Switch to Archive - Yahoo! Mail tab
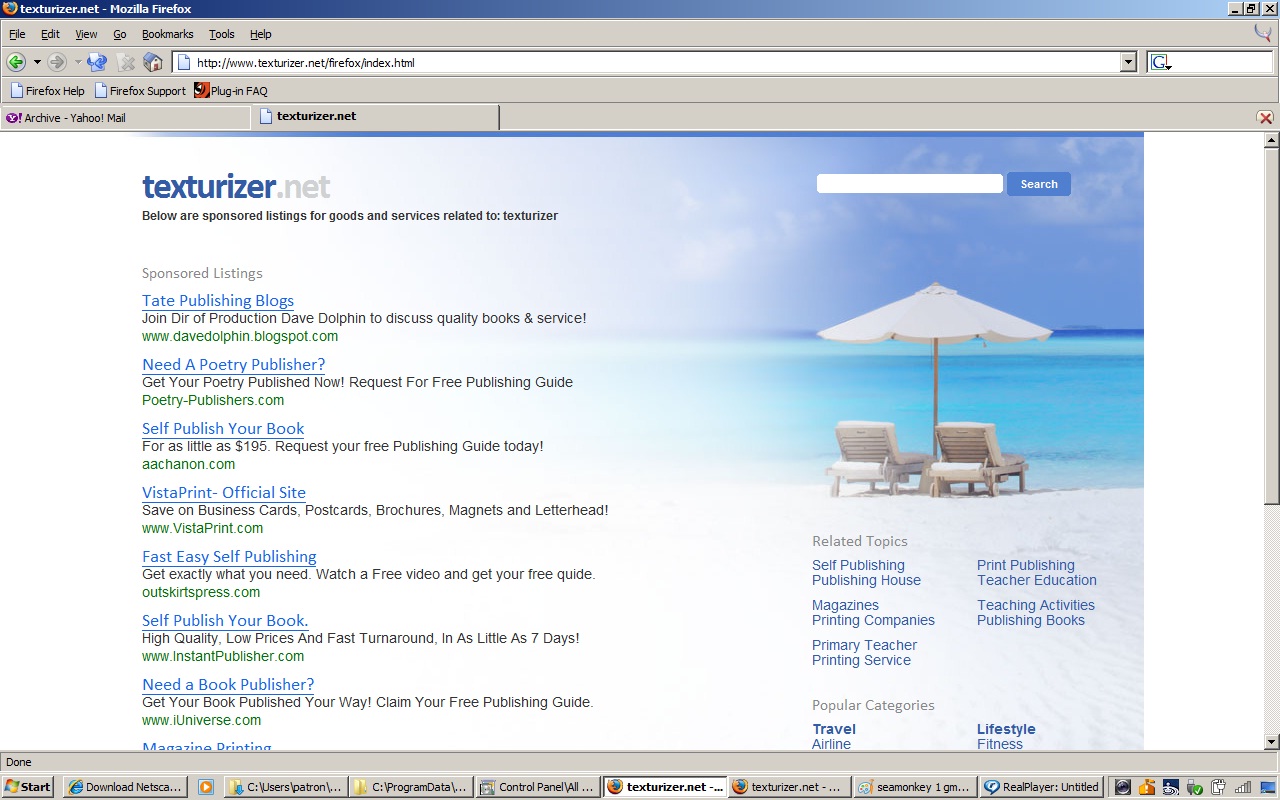Viewport: 1280px width, 800px height. (x=125, y=118)
